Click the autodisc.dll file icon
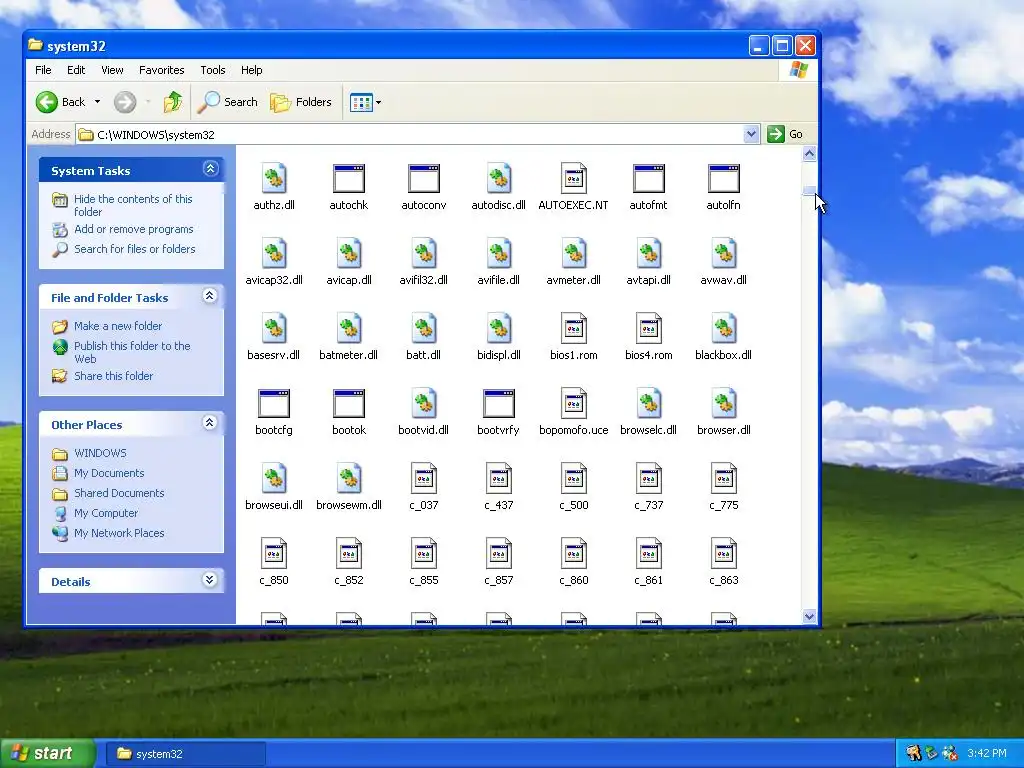Screen dimensions: 1024x768 (x=499, y=178)
